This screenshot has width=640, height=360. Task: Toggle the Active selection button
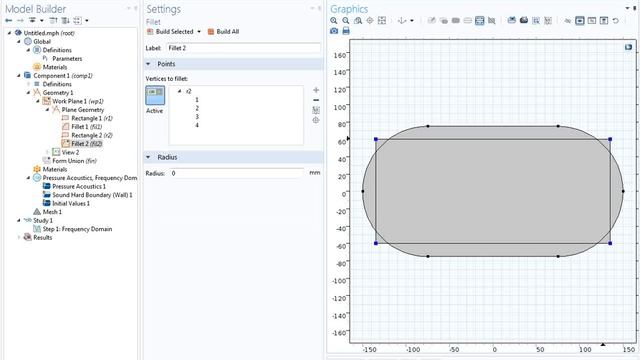click(155, 96)
